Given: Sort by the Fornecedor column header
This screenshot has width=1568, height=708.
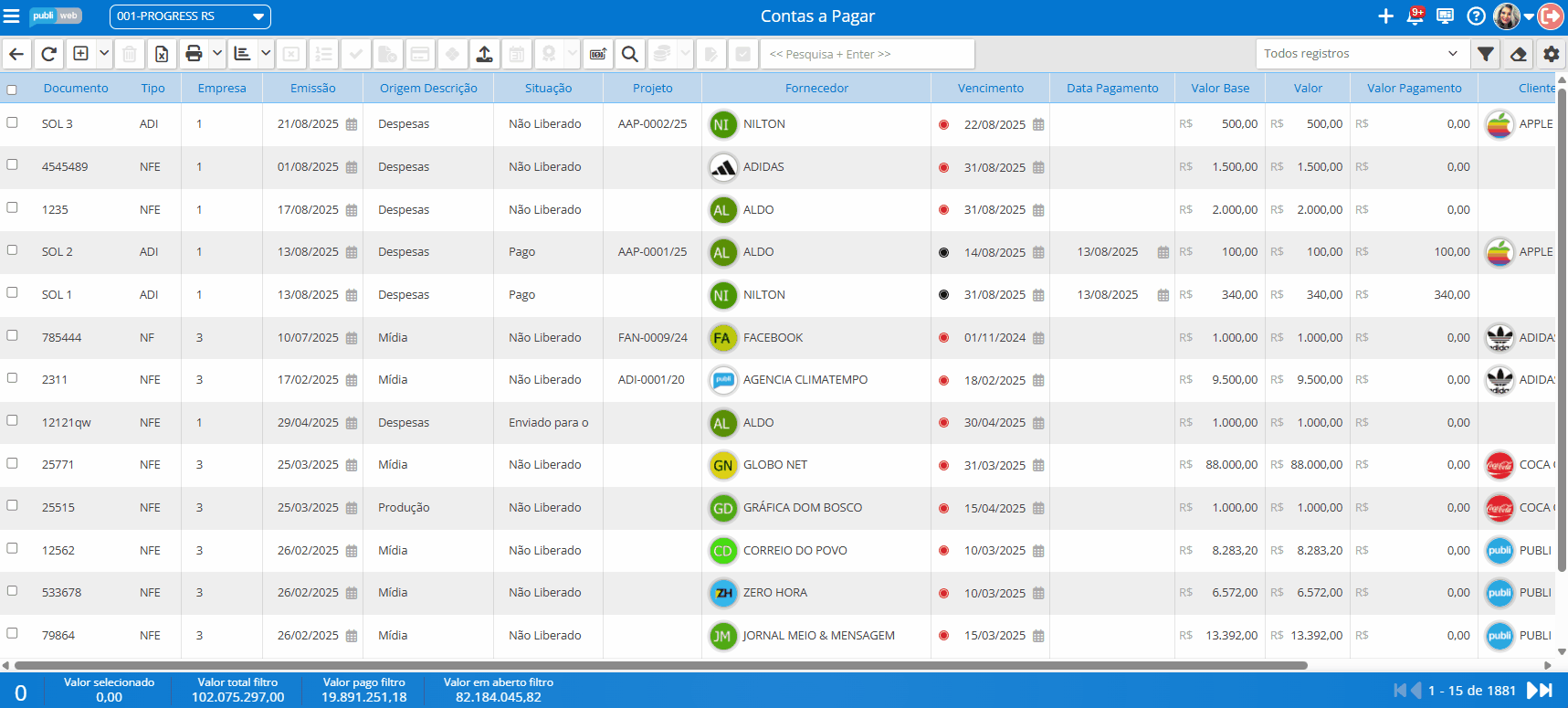Looking at the screenshot, I should (816, 89).
